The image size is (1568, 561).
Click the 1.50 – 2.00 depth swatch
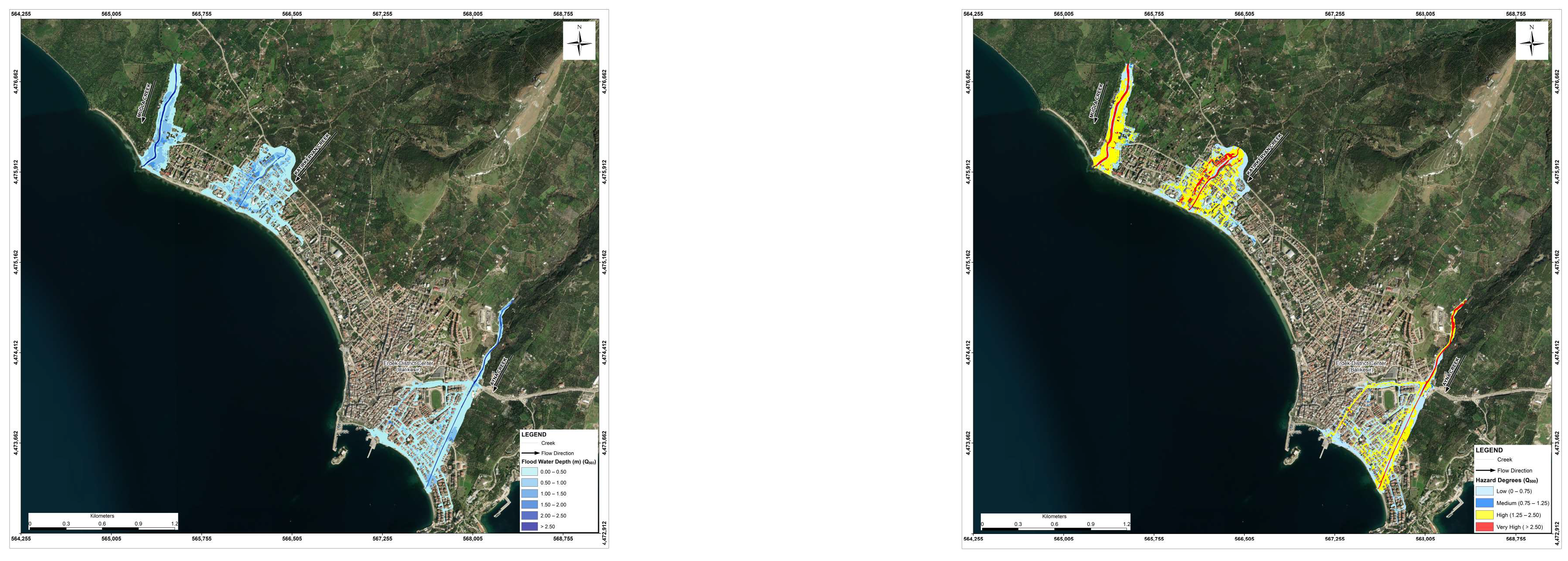click(529, 504)
